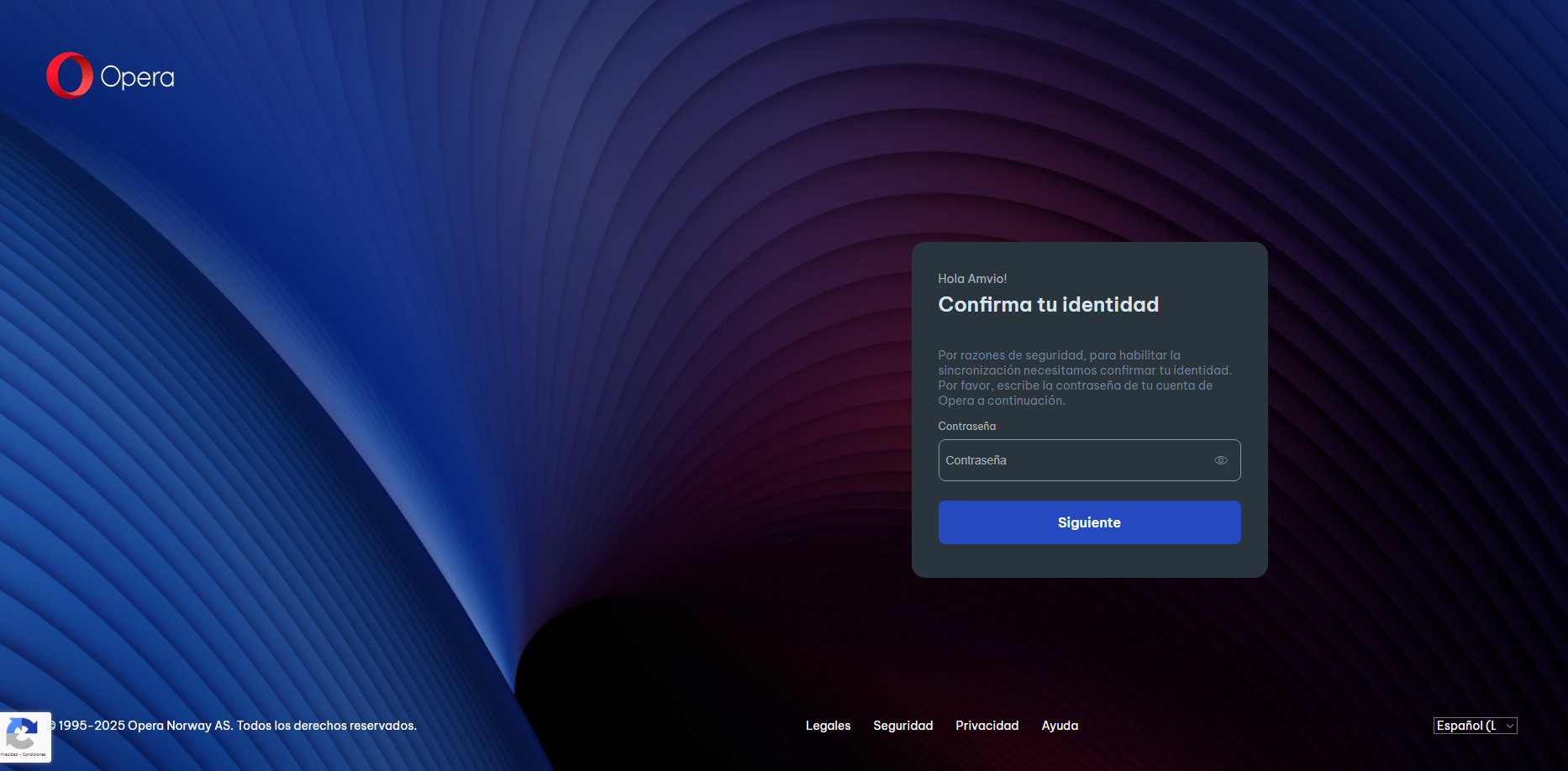Expand the Español language dropdown

(x=1475, y=726)
